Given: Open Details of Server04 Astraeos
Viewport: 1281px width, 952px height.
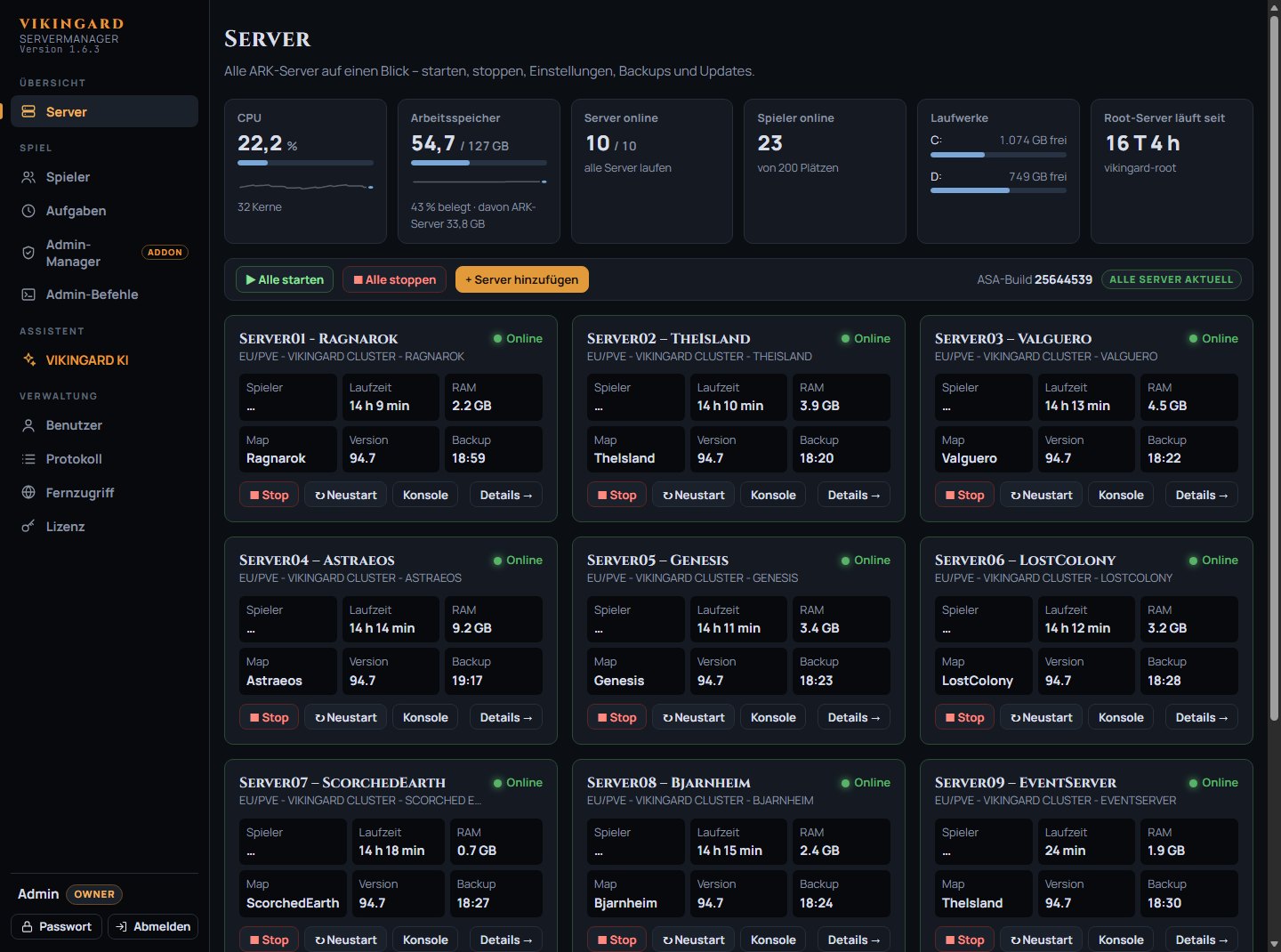Looking at the screenshot, I should pyautogui.click(x=506, y=717).
